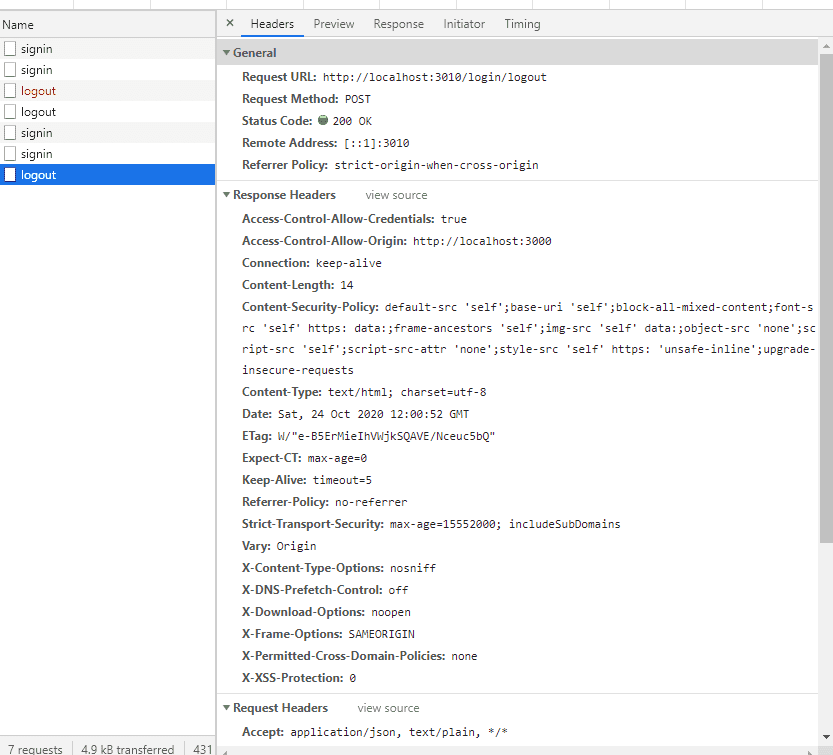
Task: Click the Remote Address value
Action: pos(377,143)
